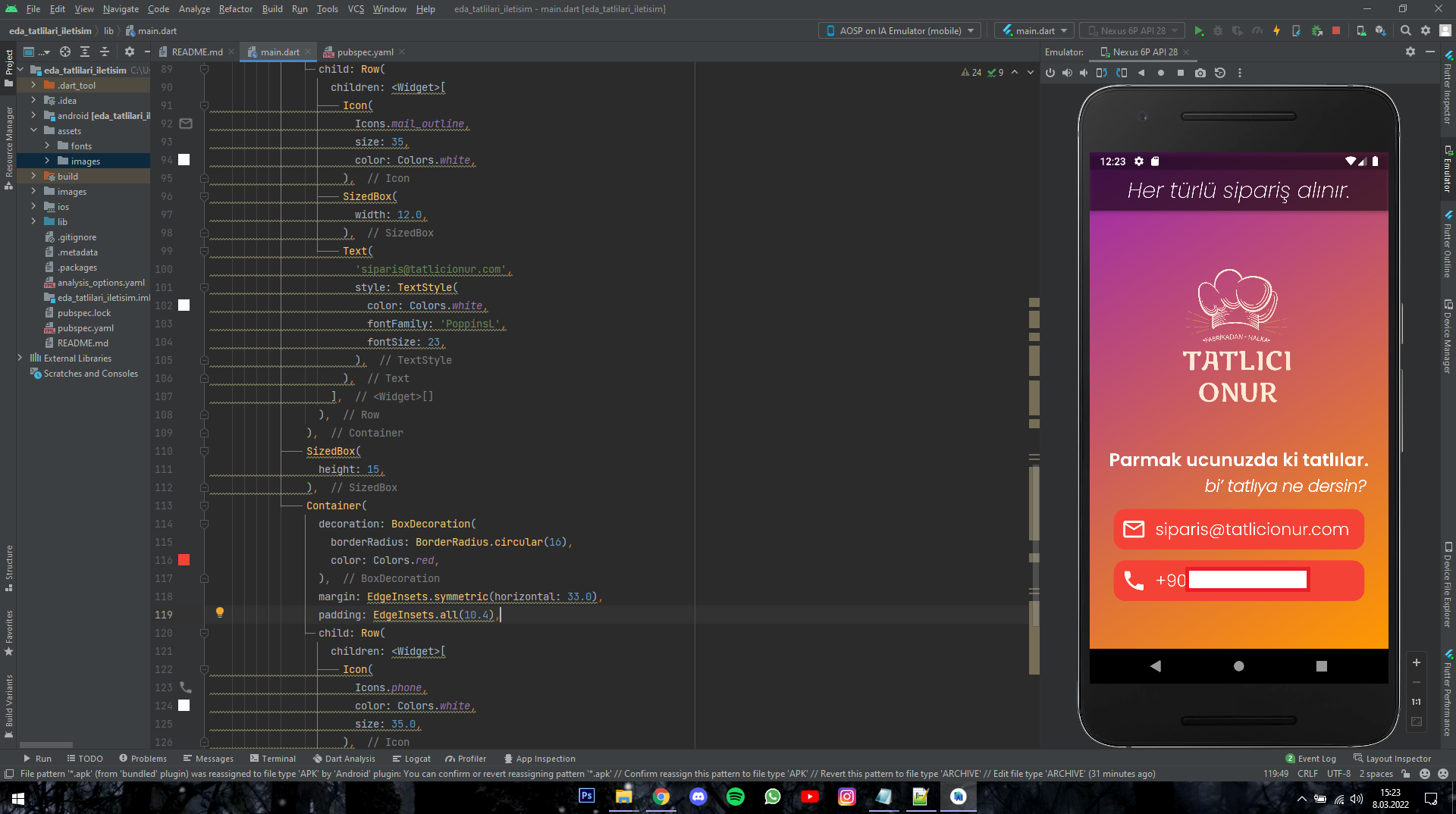The width and height of the screenshot is (1456, 814).
Task: Open the Tools menu
Action: (328, 9)
